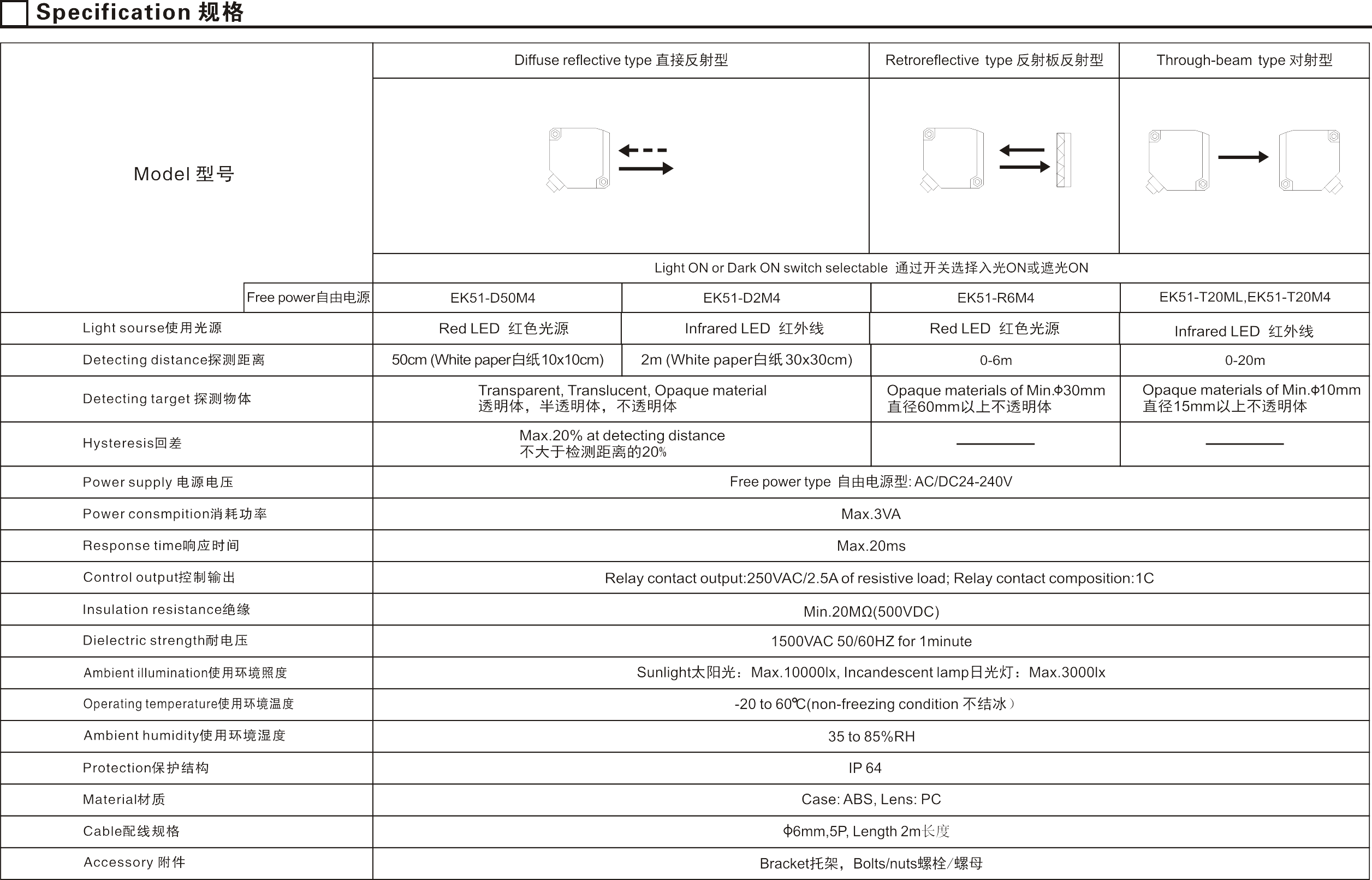Click 'Light sourse使用光源' row label
The width and height of the screenshot is (1372, 880).
[152, 328]
